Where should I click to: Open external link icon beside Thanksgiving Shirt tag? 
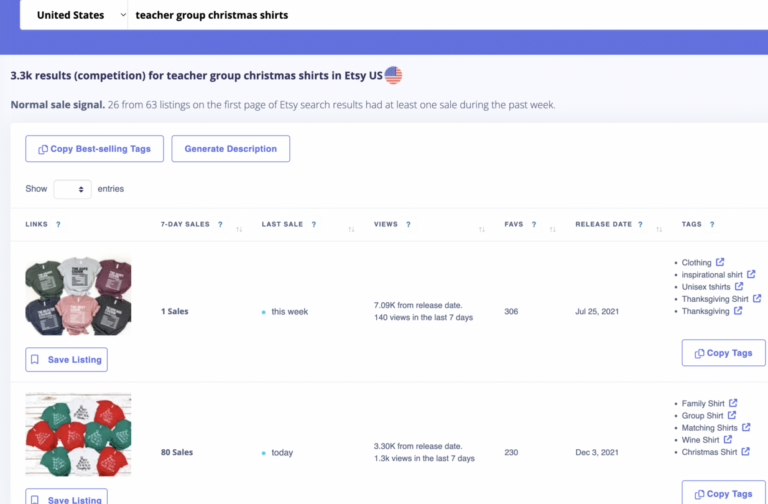pyautogui.click(x=757, y=299)
